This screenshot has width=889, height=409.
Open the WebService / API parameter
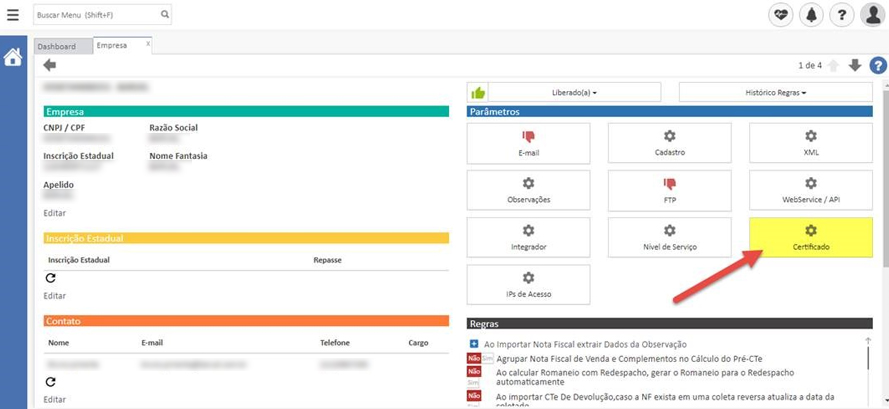[811, 191]
